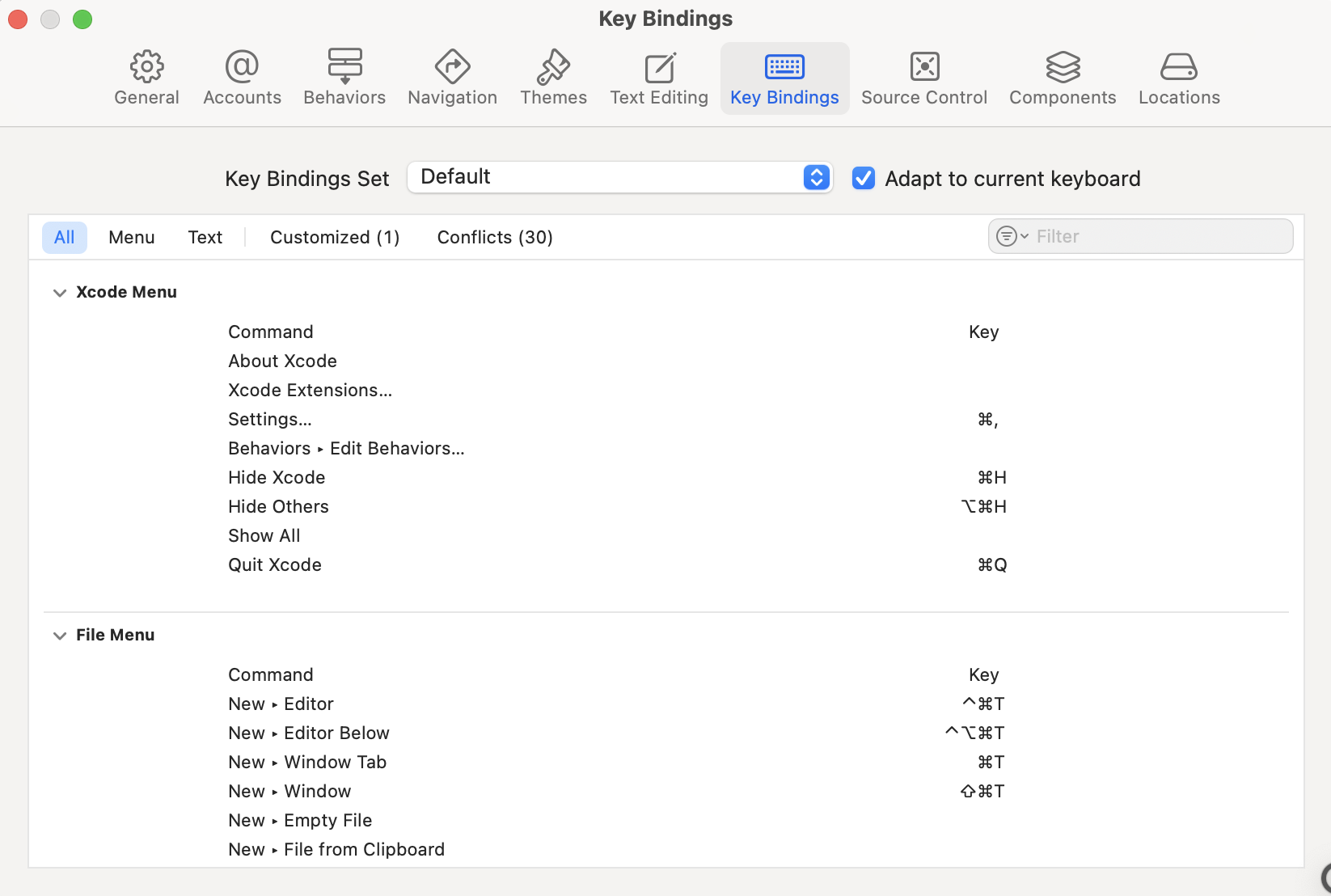Filter bindings by the Menu scope
Viewport: 1331px width, 896px height.
(x=131, y=237)
